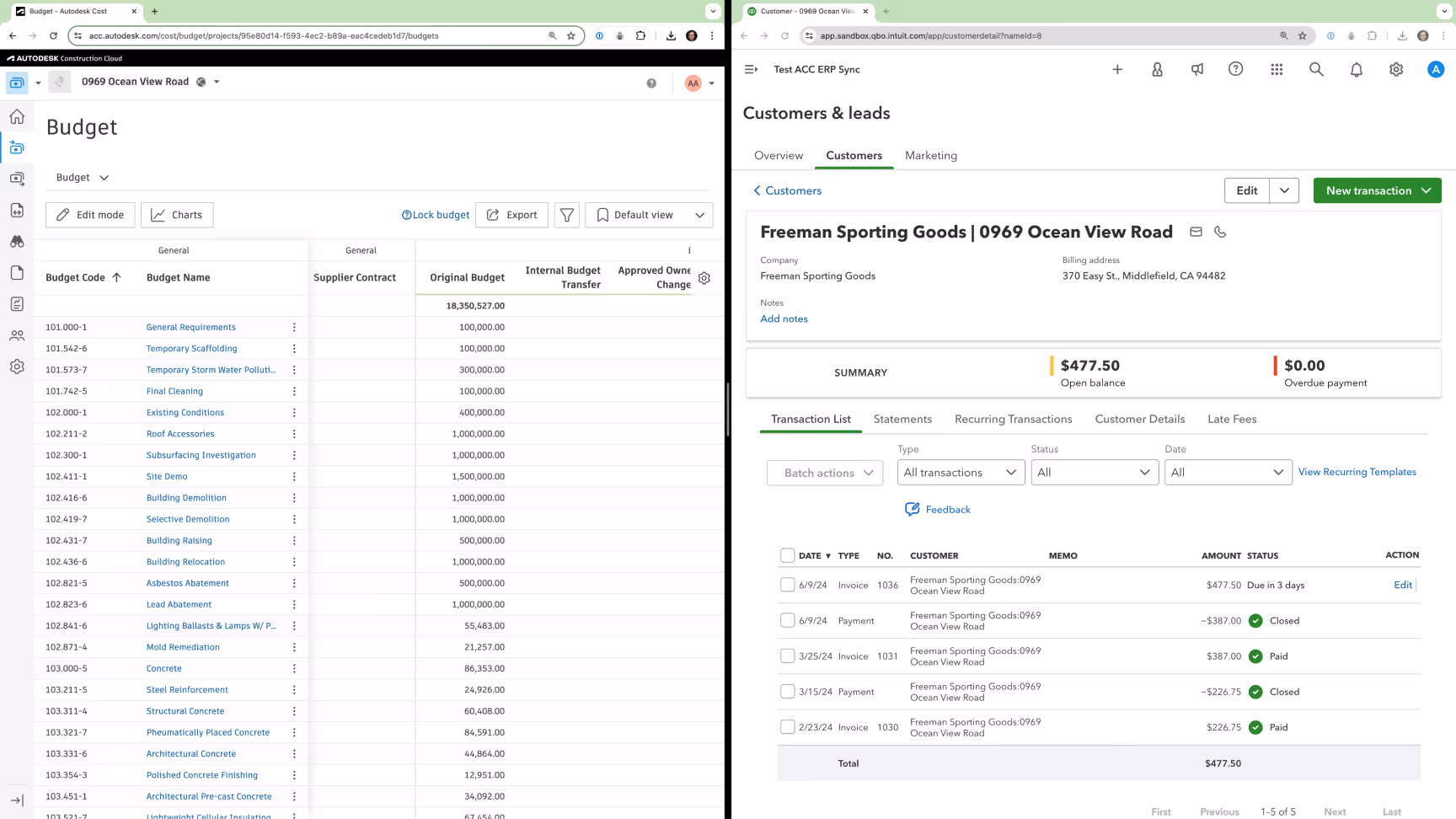The width and height of the screenshot is (1456, 819).
Task: Click the Charts button
Action: pyautogui.click(x=177, y=215)
